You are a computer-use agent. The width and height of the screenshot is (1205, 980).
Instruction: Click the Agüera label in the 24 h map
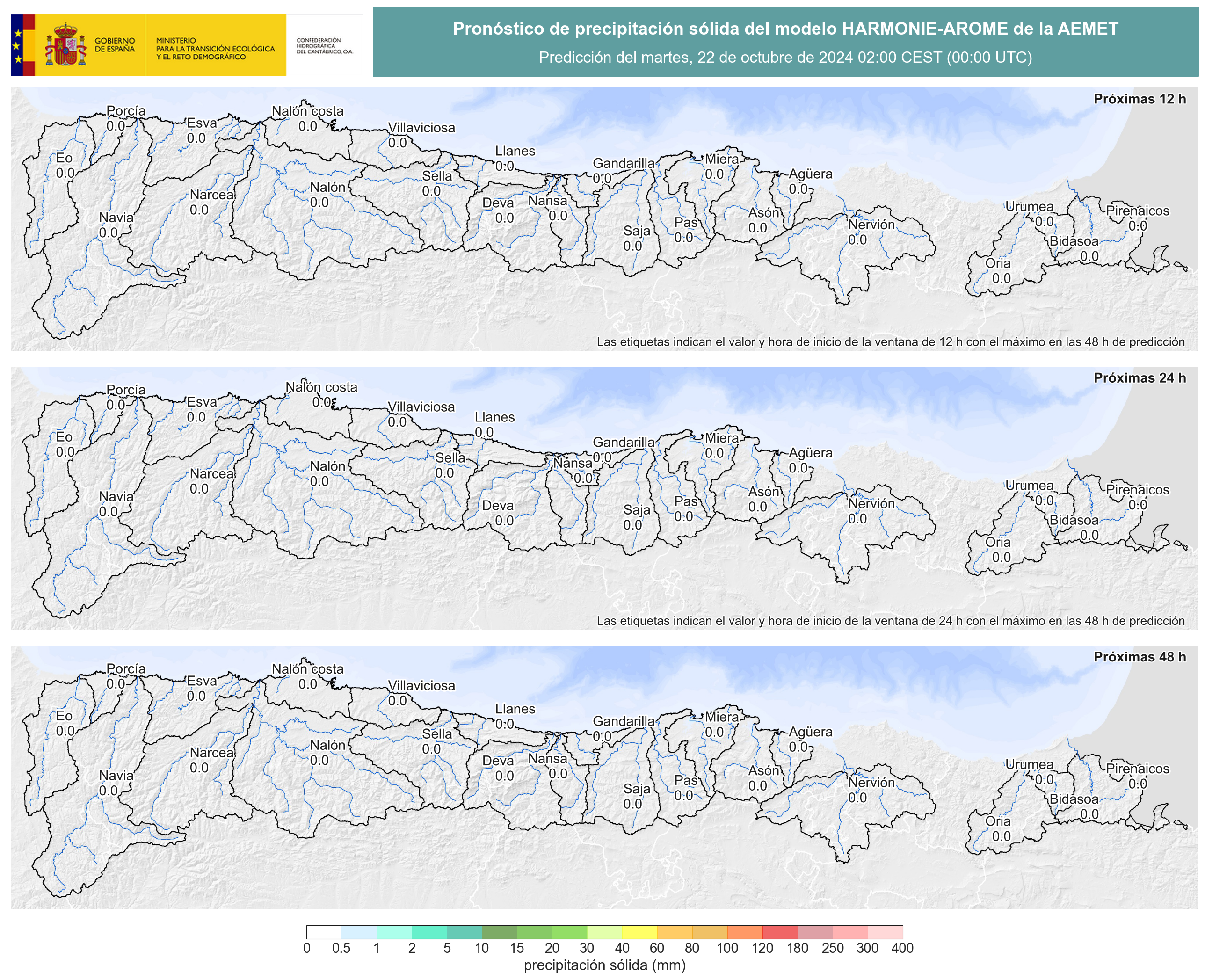click(811, 453)
